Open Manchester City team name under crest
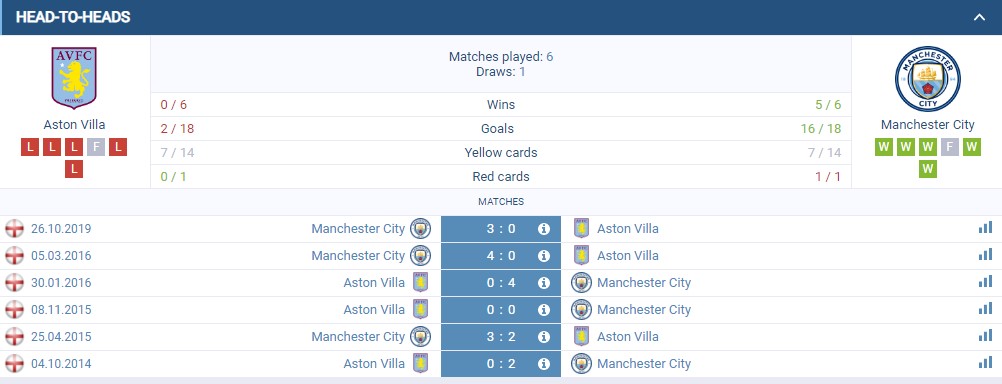Viewport: 1002px width, 384px height. [x=927, y=125]
